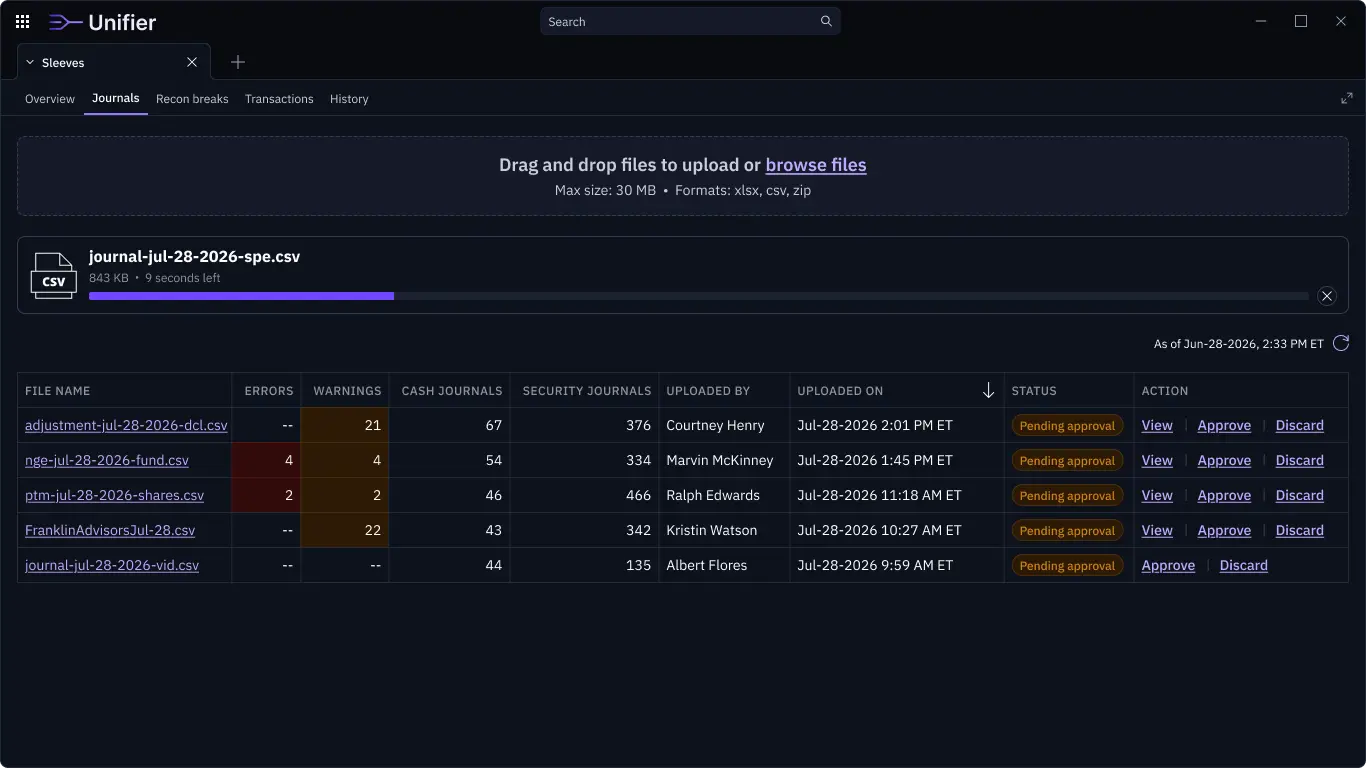Image resolution: width=1366 pixels, height=768 pixels.
Task: Discard adjustment-jul-28-2026-dcl.csv
Action: (1300, 425)
